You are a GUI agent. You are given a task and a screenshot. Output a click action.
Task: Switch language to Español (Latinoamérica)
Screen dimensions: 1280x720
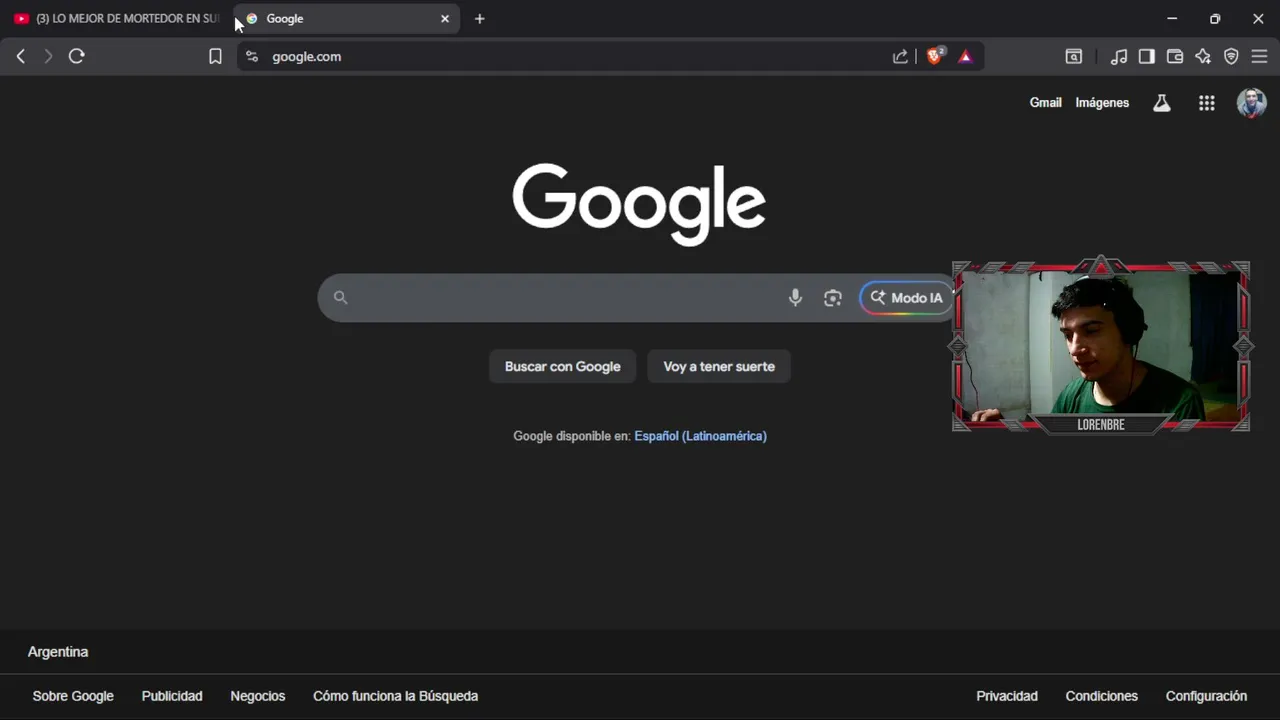pyautogui.click(x=700, y=436)
